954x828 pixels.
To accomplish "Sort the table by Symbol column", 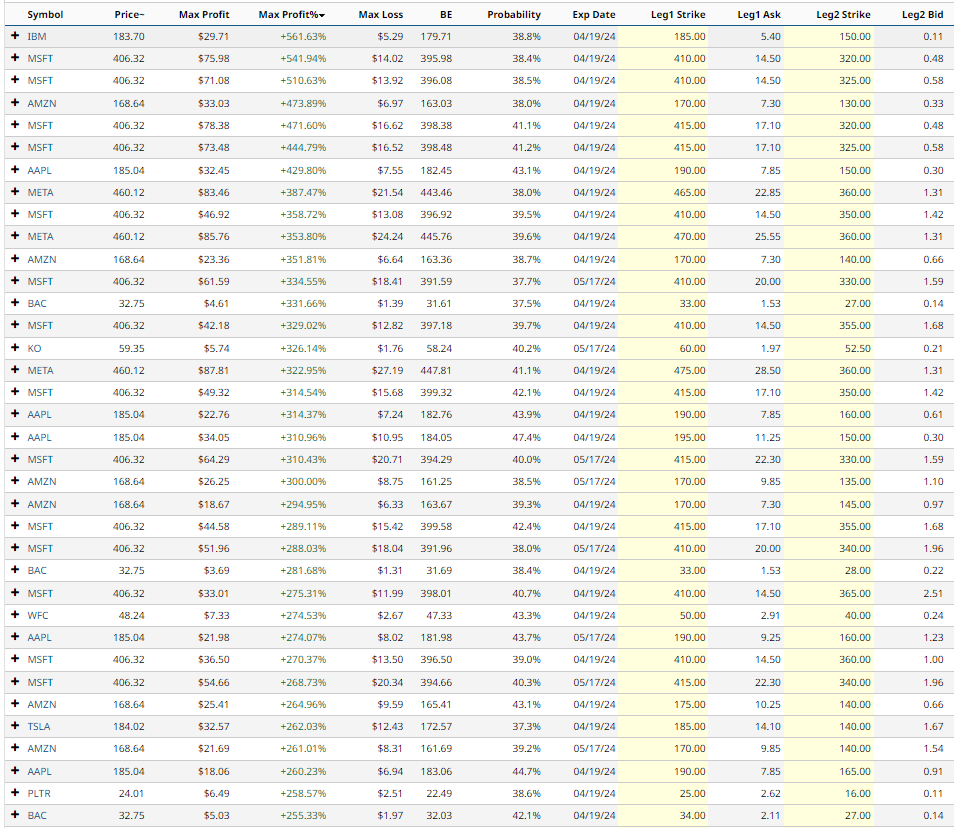I will click(x=45, y=15).
